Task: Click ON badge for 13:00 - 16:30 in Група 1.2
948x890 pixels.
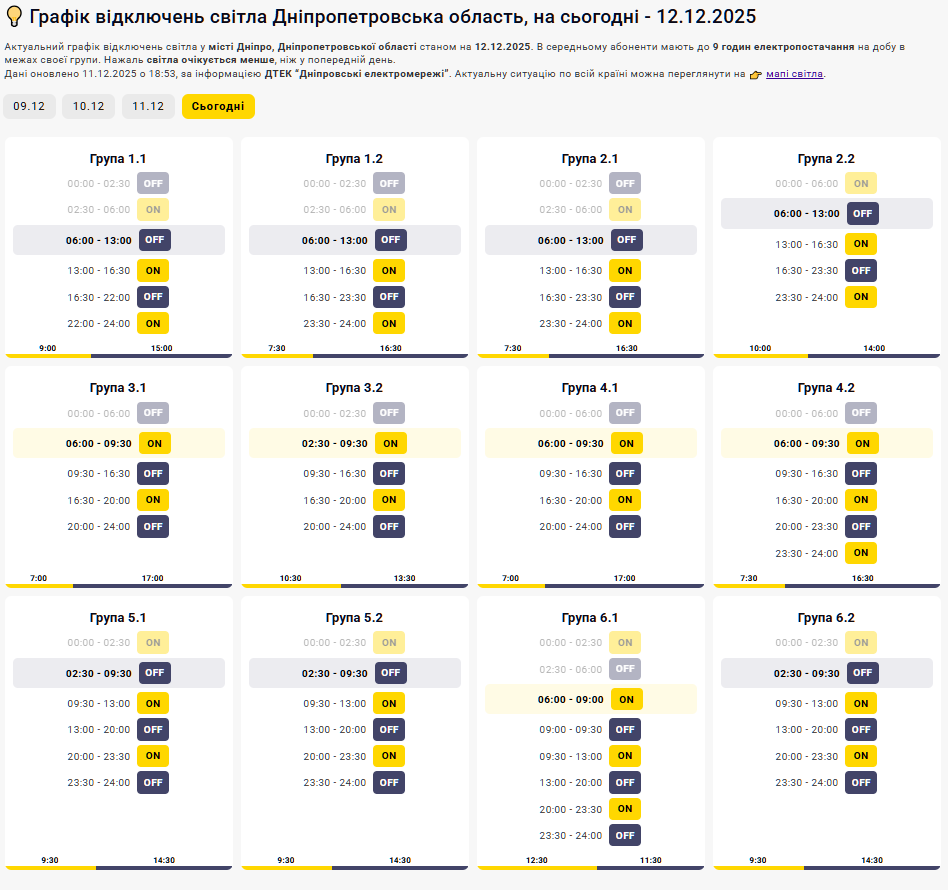Action: [389, 270]
